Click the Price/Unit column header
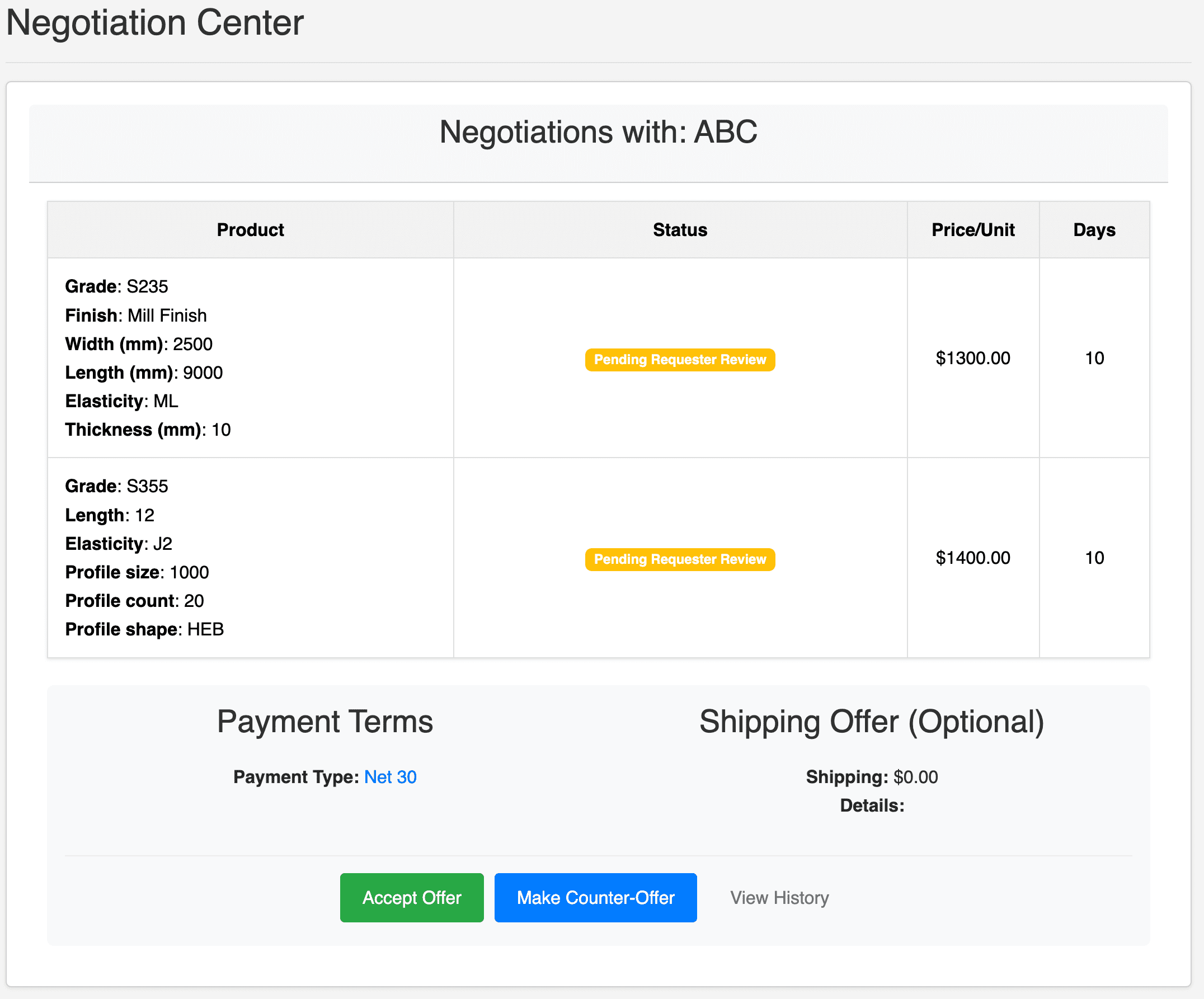 [x=972, y=229]
